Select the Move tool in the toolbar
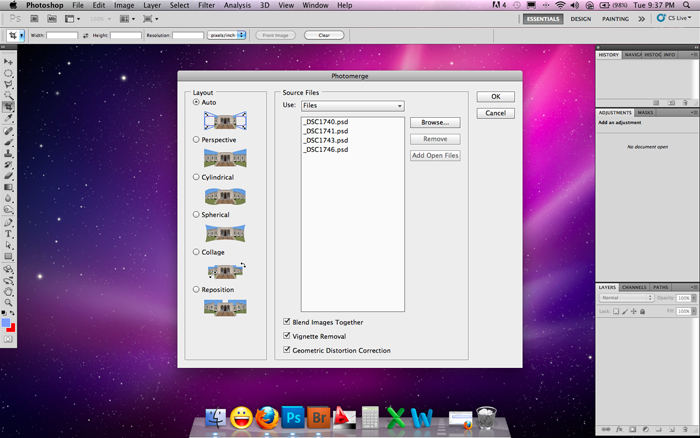Image resolution: width=700 pixels, height=438 pixels. (x=8, y=62)
